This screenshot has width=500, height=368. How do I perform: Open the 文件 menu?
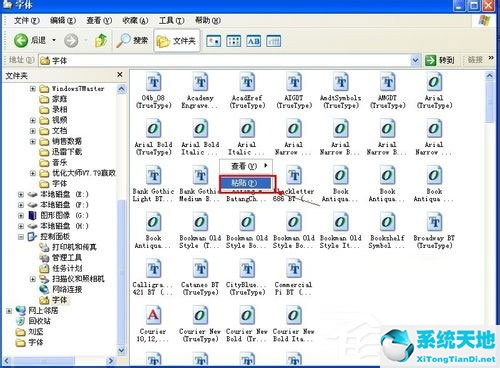click(27, 21)
